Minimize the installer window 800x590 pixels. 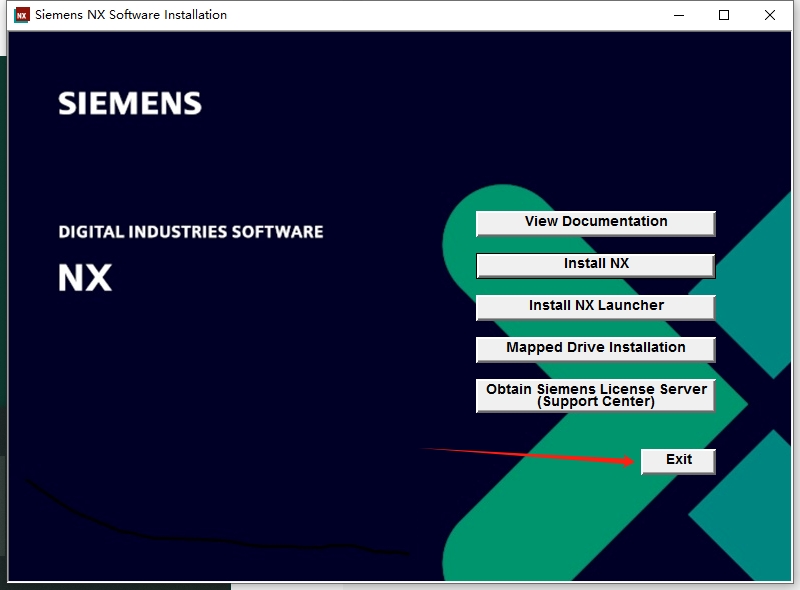pos(678,15)
